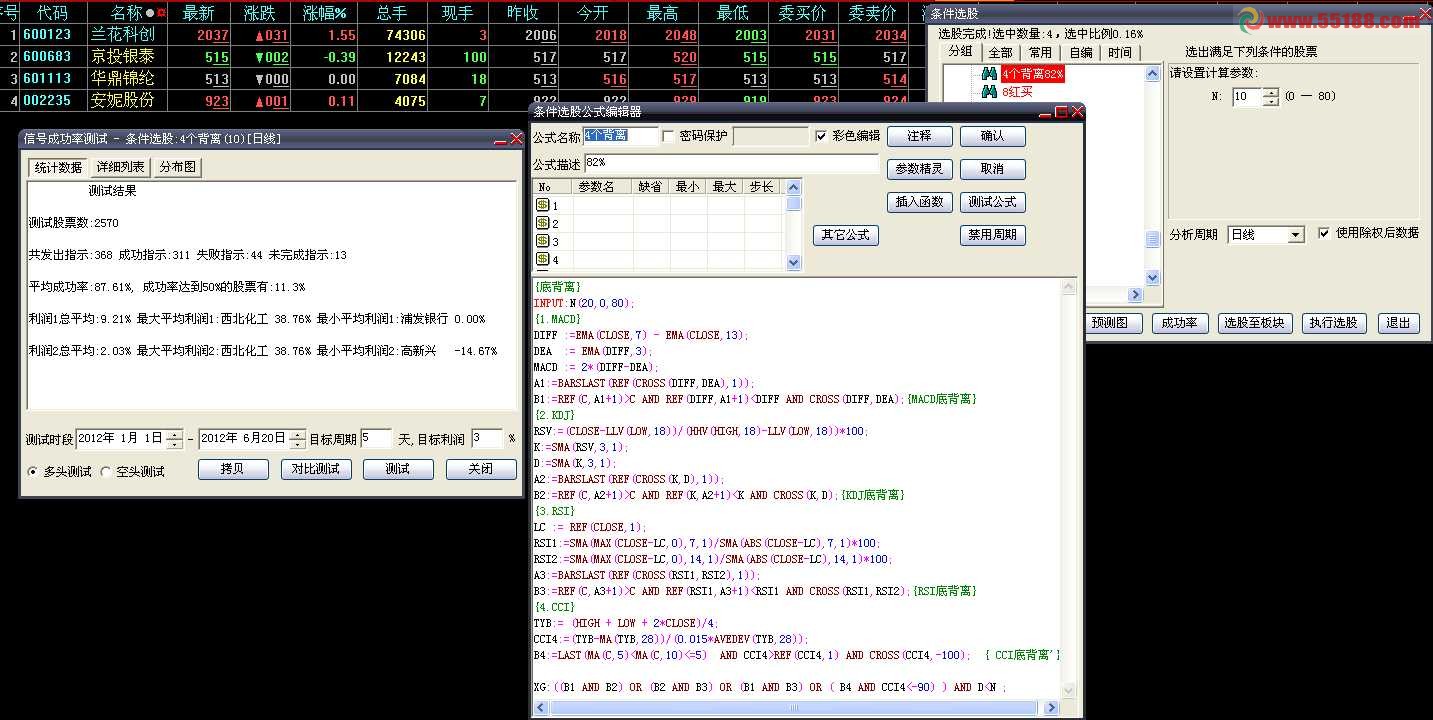Click 拷贝 button in test window

(x=233, y=469)
